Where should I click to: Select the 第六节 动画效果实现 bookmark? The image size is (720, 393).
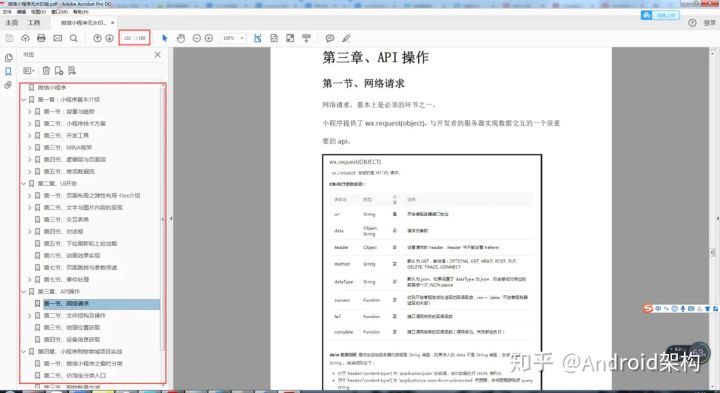(72, 255)
